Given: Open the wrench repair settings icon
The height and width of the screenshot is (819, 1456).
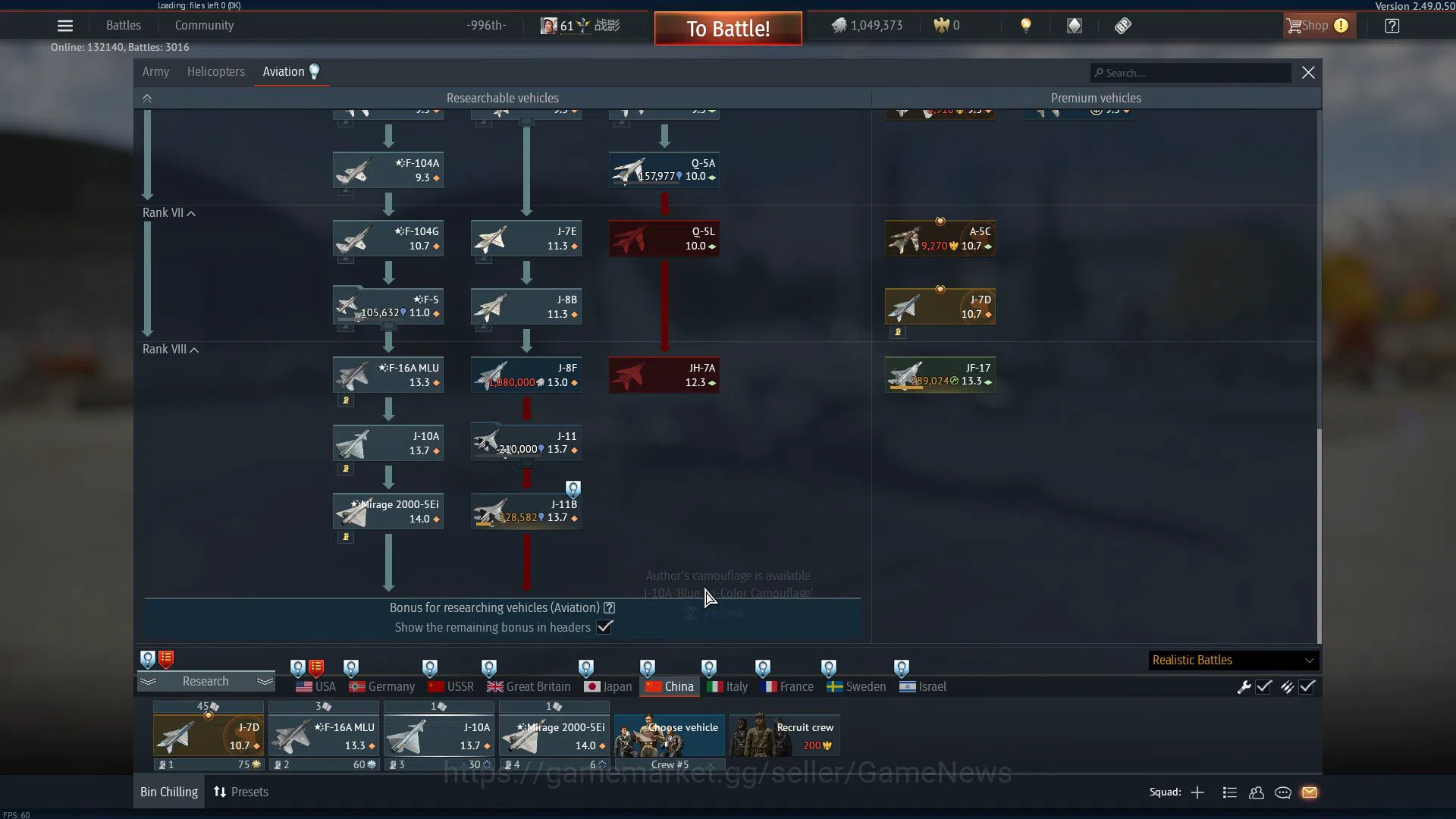Looking at the screenshot, I should click(x=1244, y=687).
